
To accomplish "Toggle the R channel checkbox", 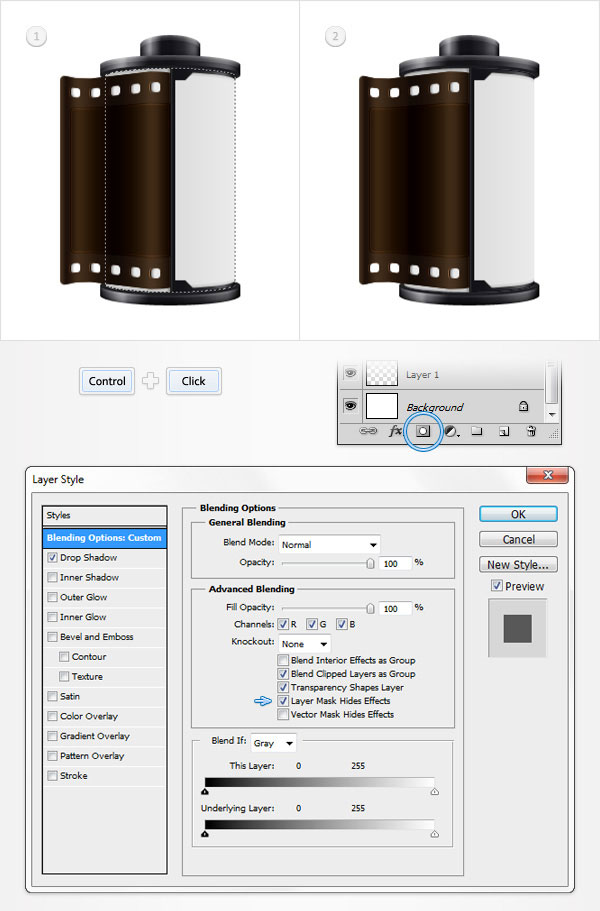I will [283, 624].
